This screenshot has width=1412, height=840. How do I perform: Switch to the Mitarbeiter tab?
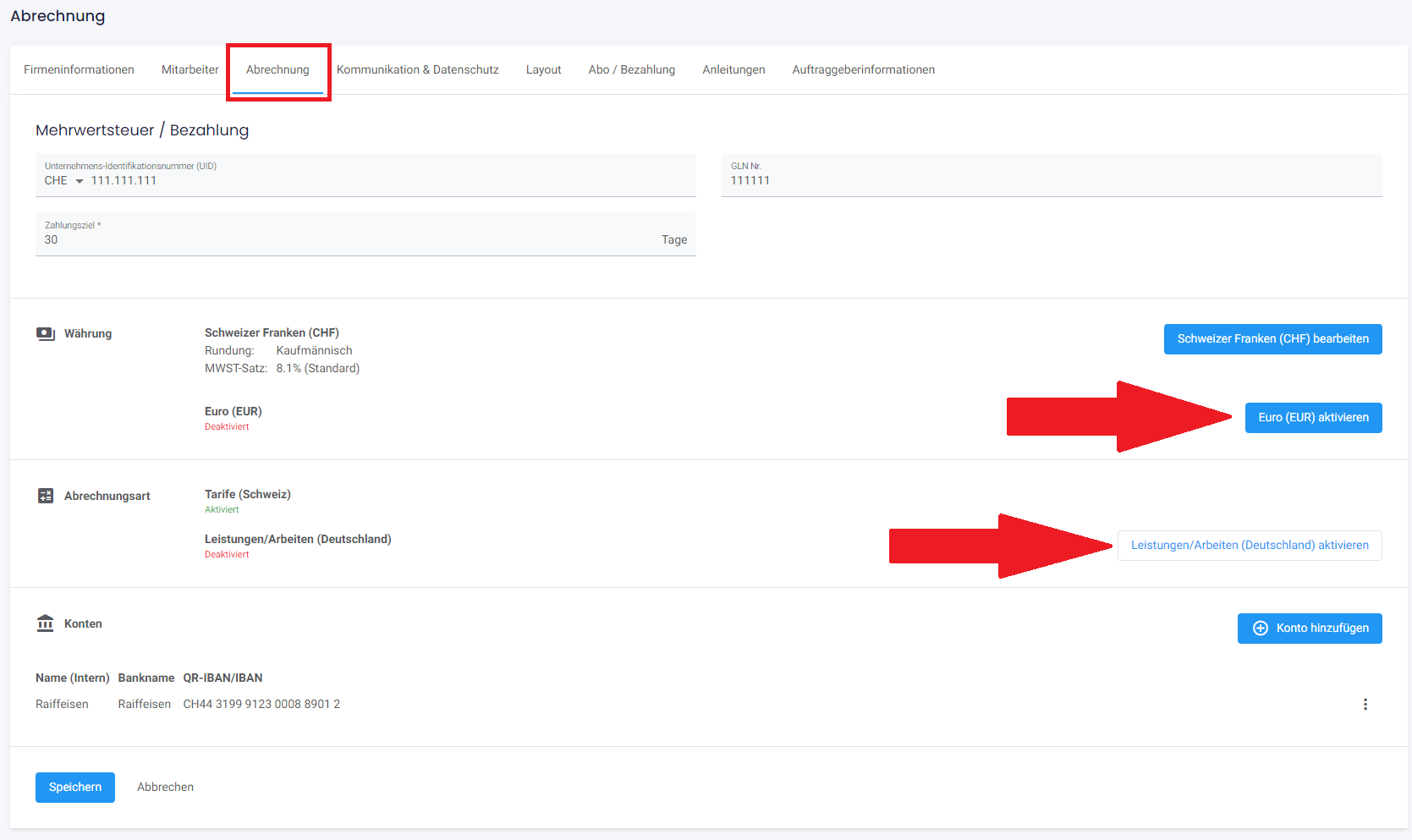pos(190,69)
